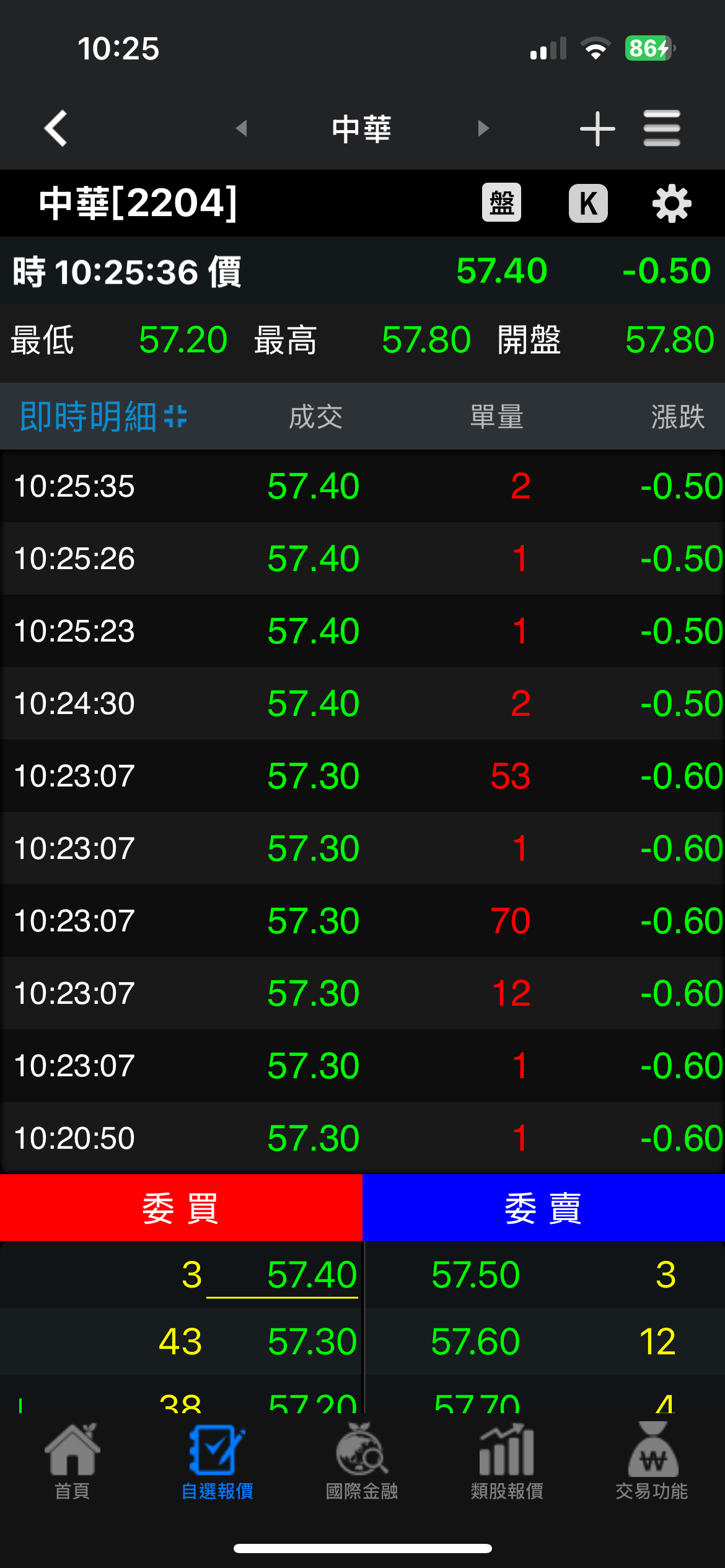
Task: Tap the 開盤 opening price value
Action: tap(670, 340)
